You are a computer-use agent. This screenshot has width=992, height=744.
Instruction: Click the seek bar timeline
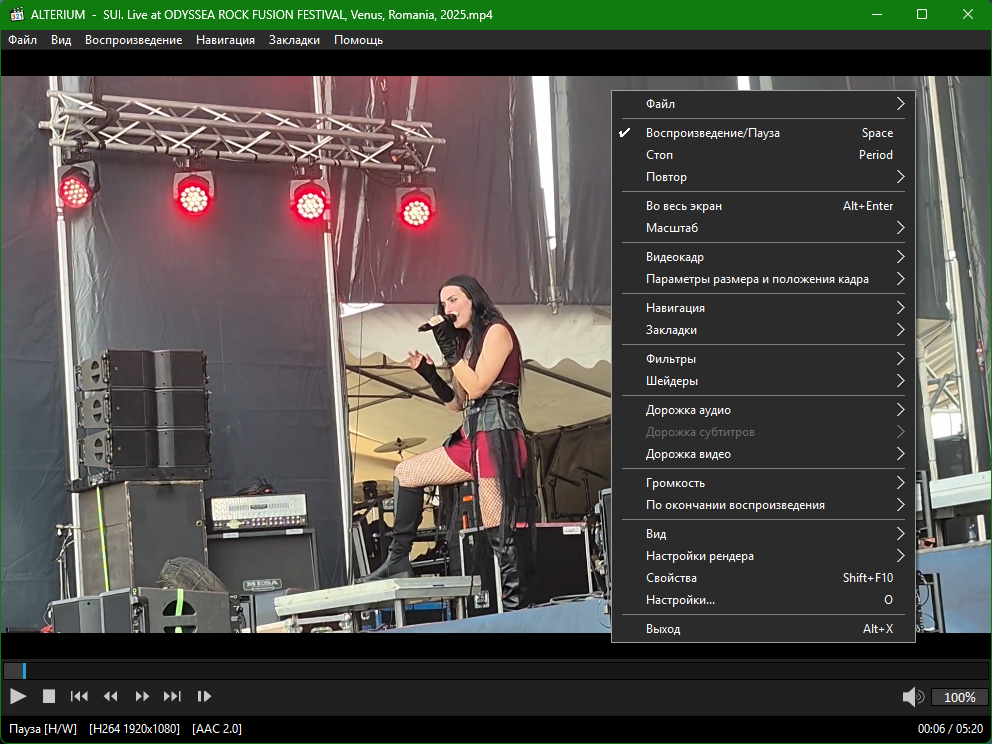(496, 671)
